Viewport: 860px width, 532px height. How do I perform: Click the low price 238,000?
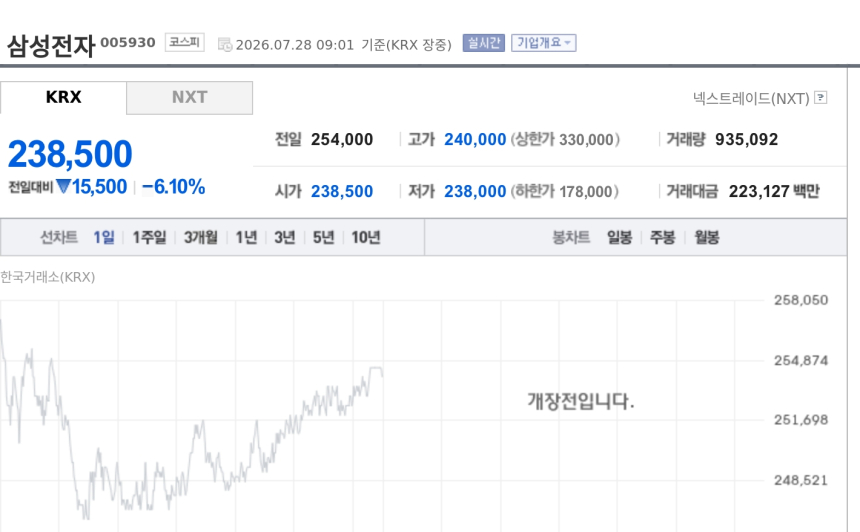click(475, 191)
